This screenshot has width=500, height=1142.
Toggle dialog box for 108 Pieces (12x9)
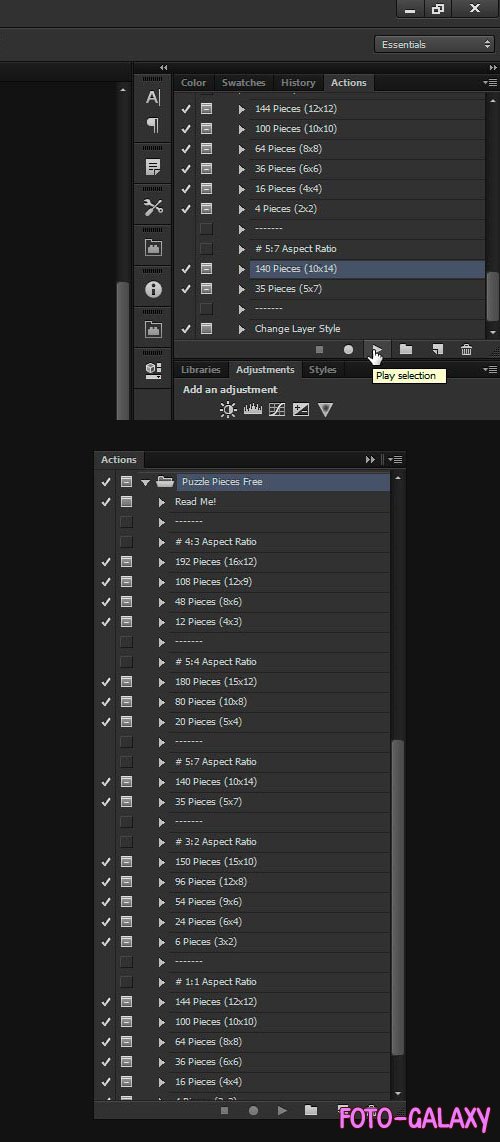[127, 582]
